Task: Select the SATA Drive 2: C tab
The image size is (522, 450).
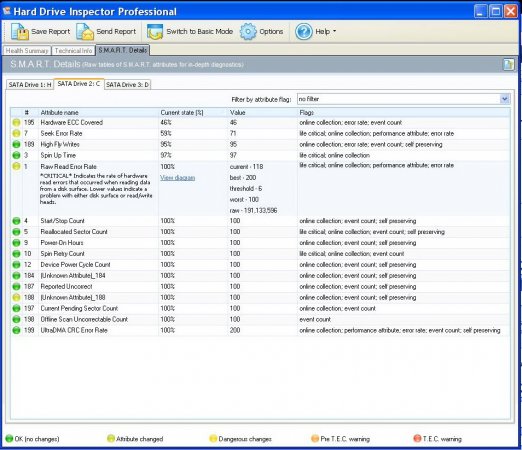Action: [79, 84]
